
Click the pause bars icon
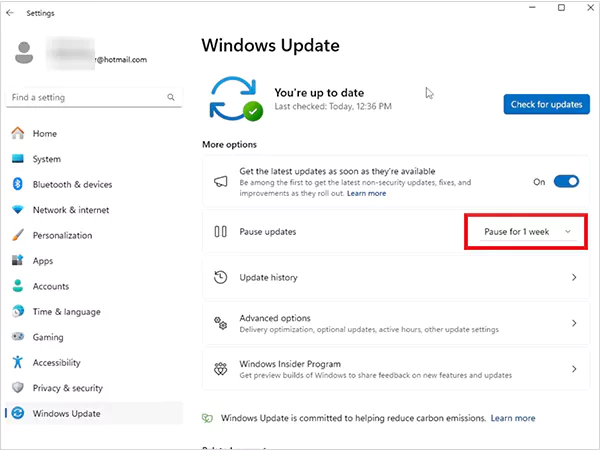pos(220,232)
